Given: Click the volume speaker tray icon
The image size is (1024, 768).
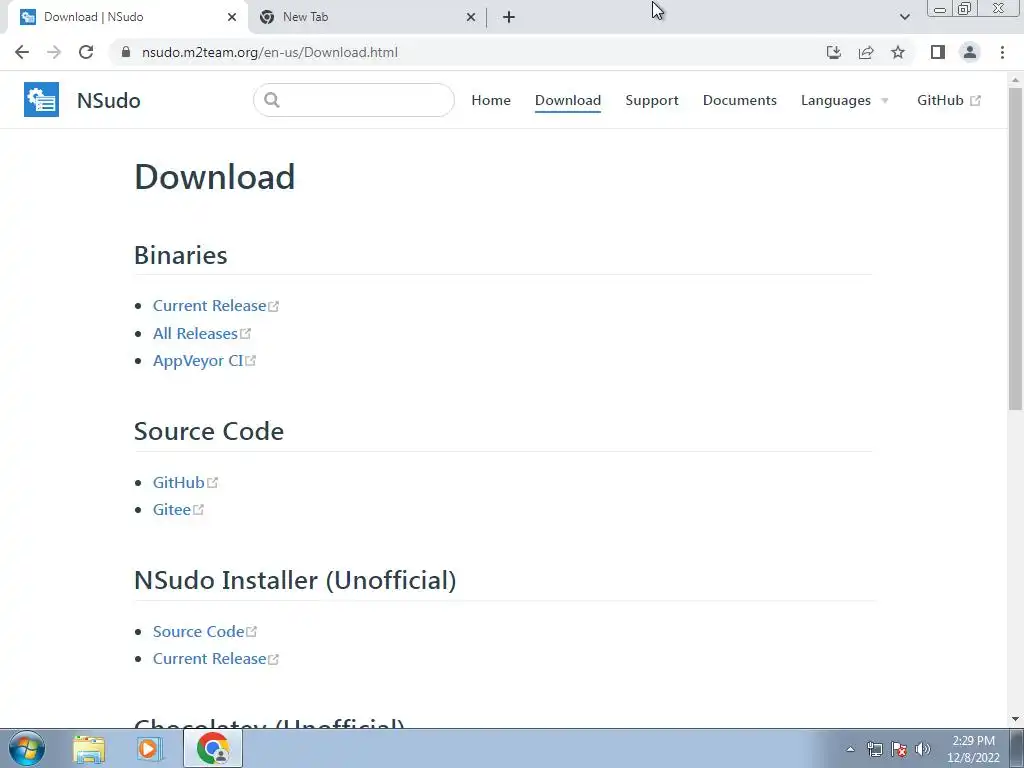Looking at the screenshot, I should [923, 749].
